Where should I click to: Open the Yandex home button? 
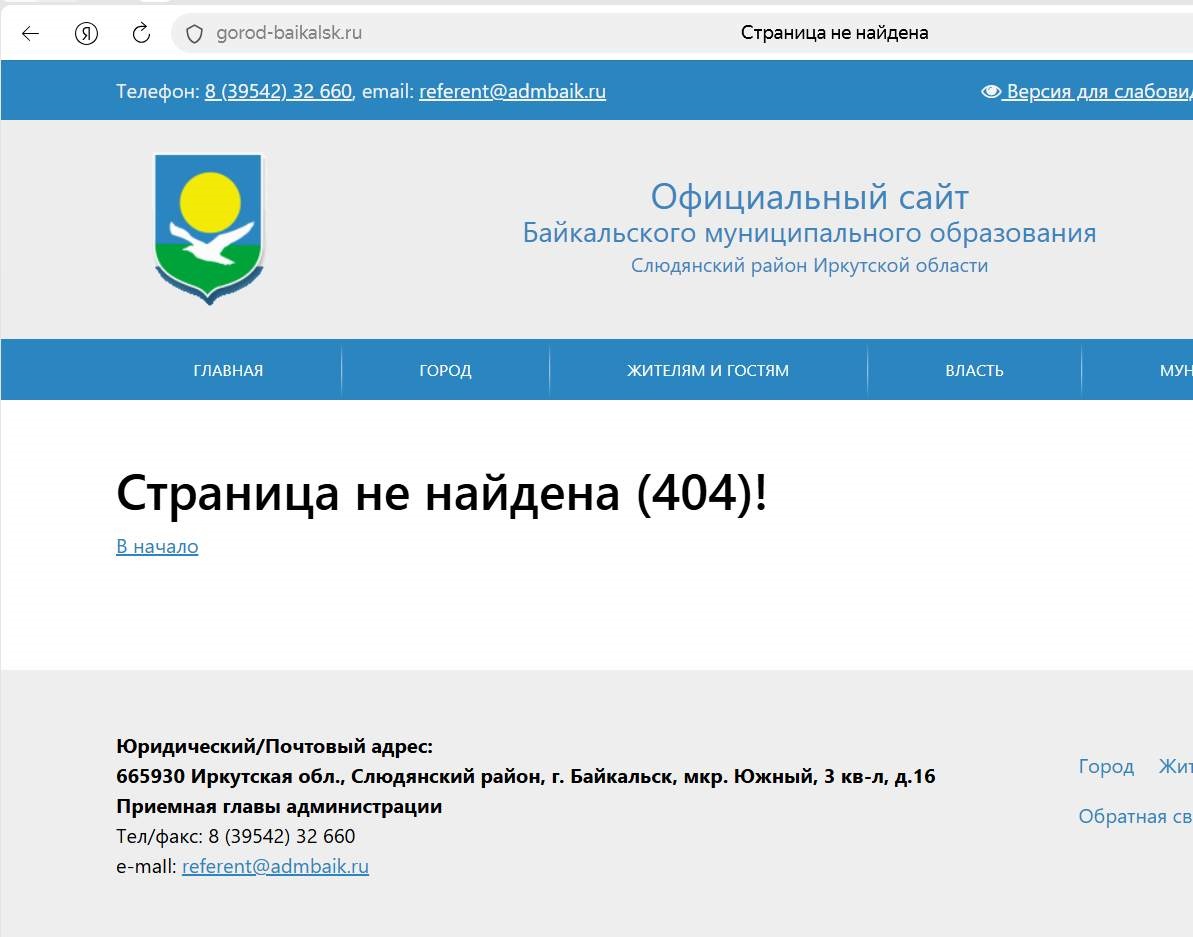pyautogui.click(x=87, y=33)
